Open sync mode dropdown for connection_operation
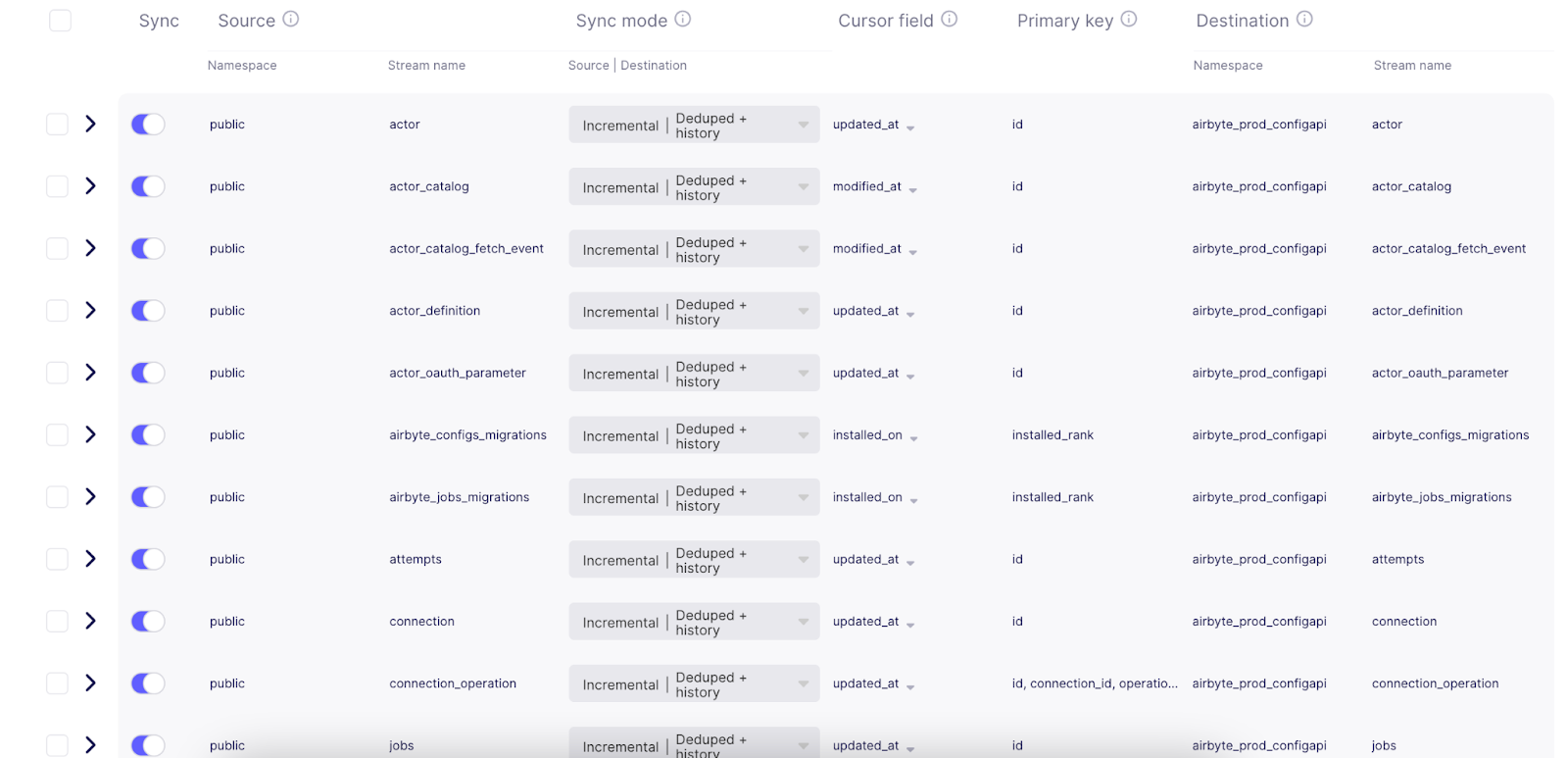The height and width of the screenshot is (758, 1568). pyautogui.click(x=694, y=683)
